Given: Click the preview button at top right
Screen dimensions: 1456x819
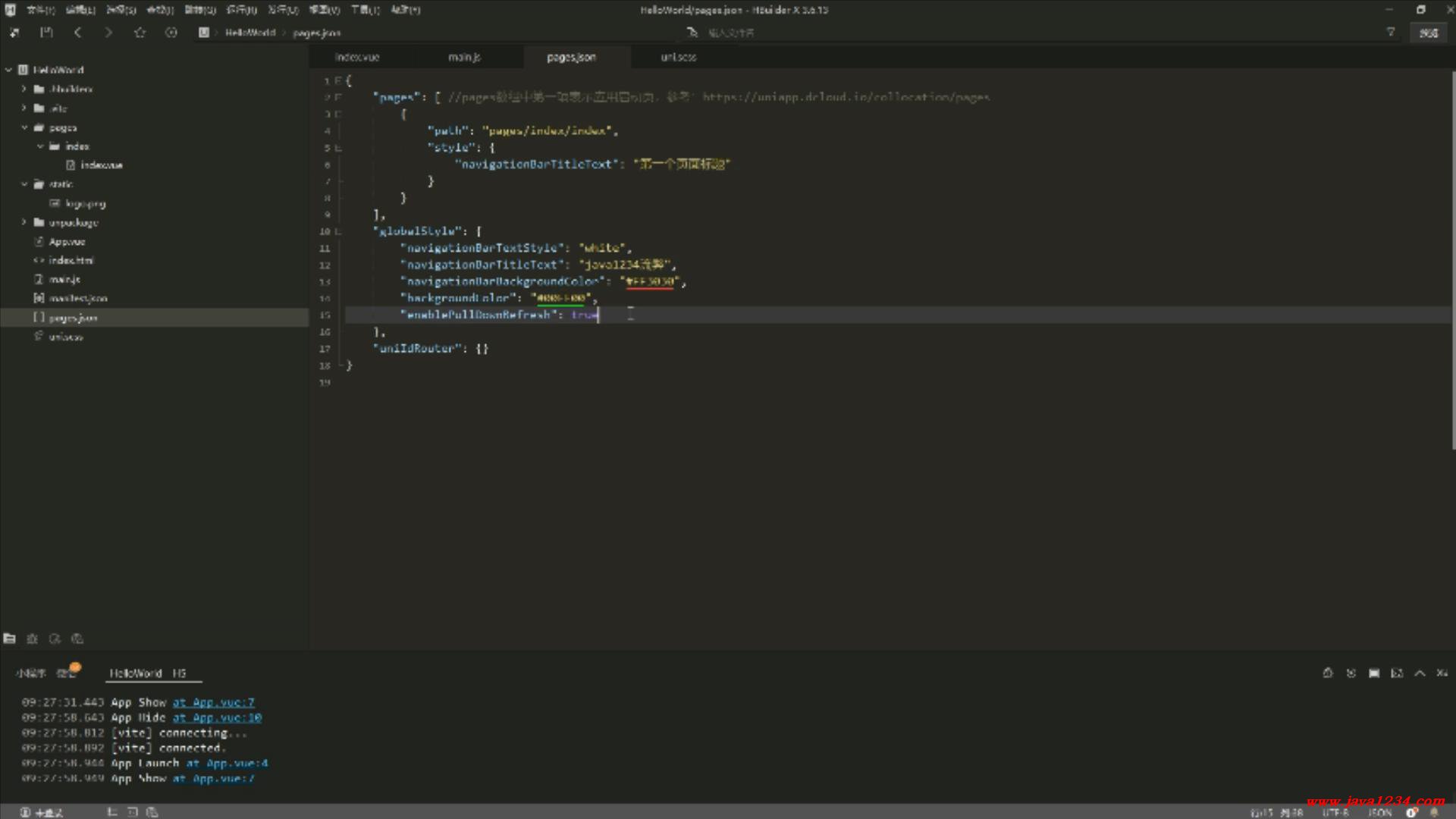Looking at the screenshot, I should coord(1429,33).
